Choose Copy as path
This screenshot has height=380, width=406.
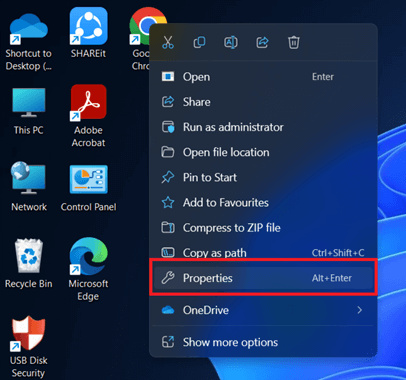point(263,252)
